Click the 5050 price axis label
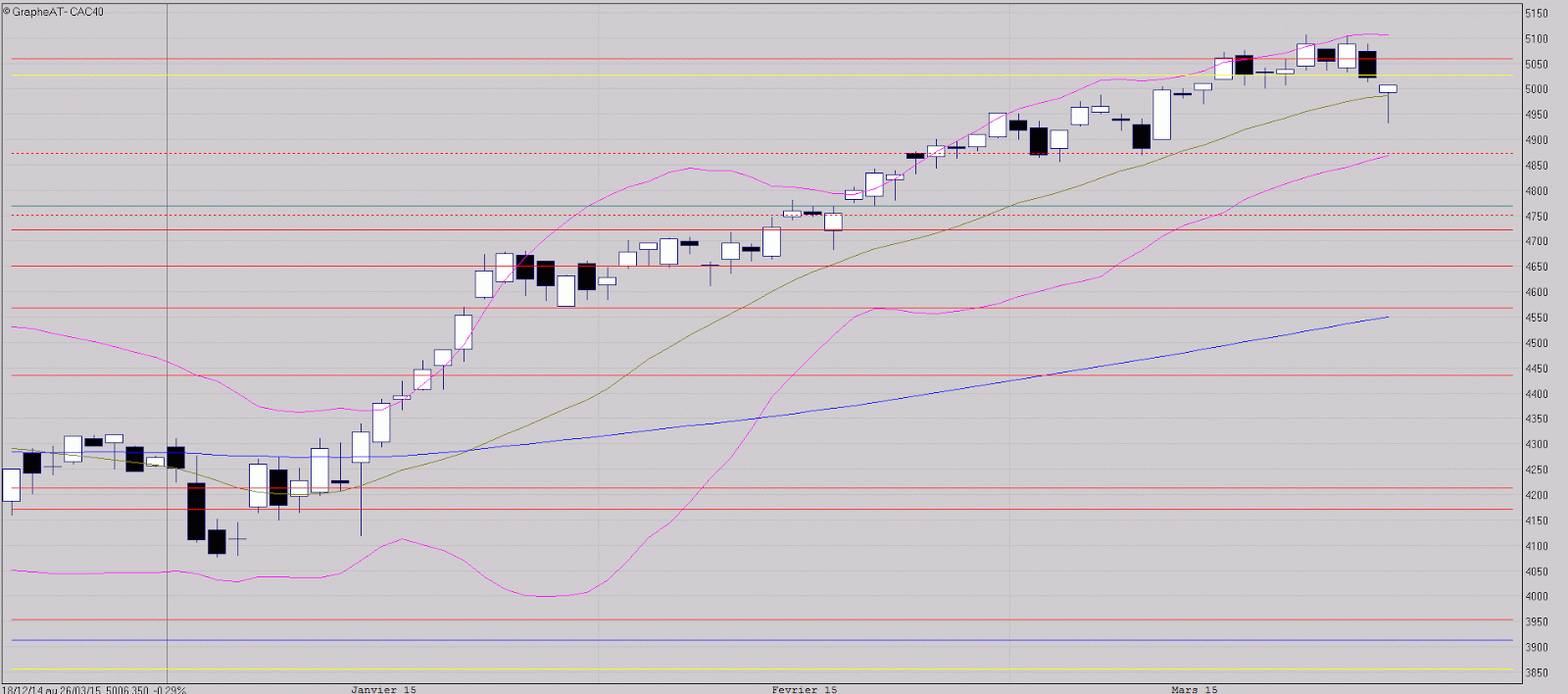Image resolution: width=1568 pixels, height=694 pixels. point(1536,65)
